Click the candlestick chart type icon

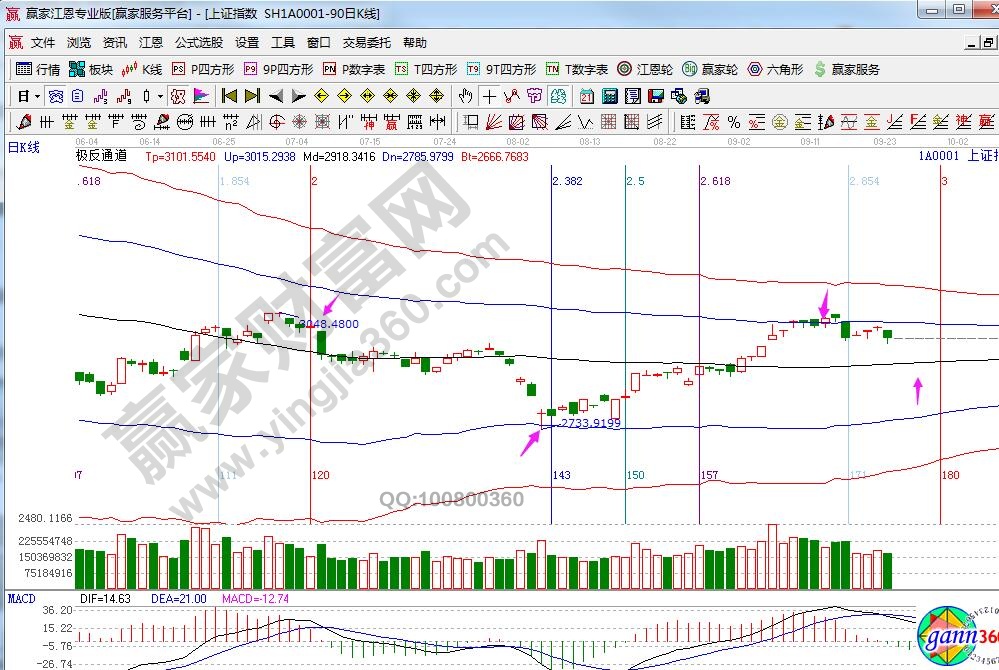146,97
